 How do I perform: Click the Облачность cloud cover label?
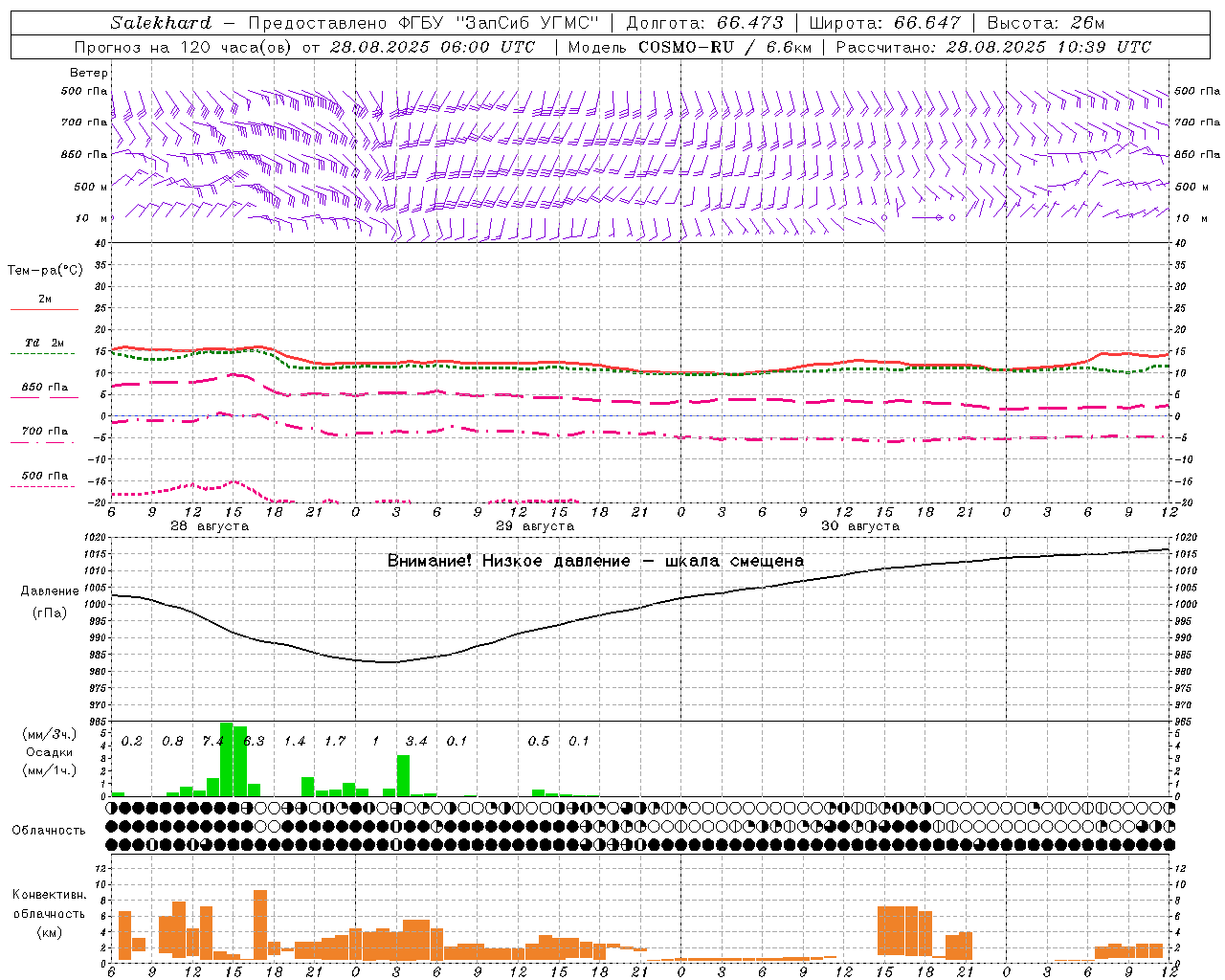(49, 830)
